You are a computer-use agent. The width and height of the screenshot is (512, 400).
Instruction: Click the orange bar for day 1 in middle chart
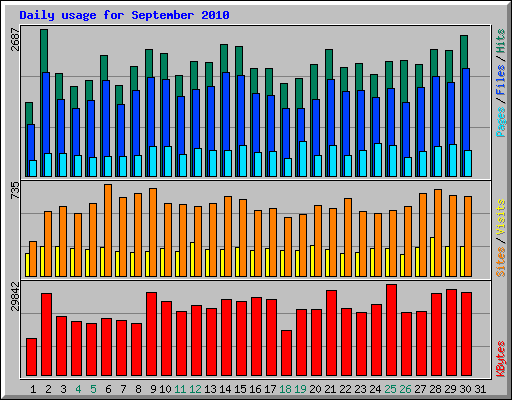[x=33, y=259]
